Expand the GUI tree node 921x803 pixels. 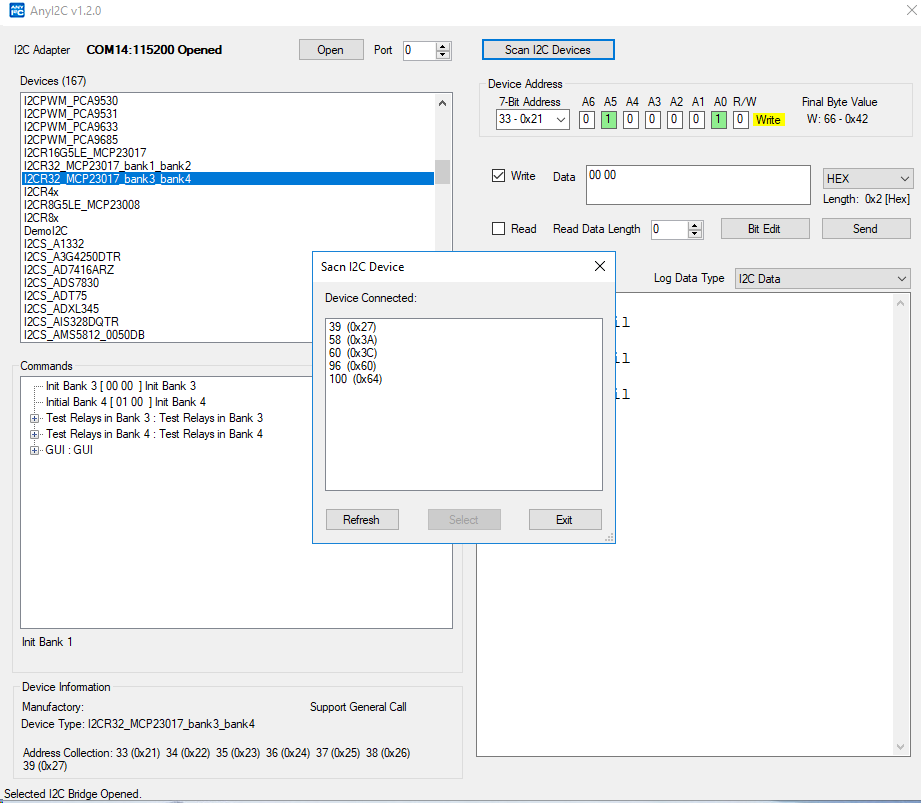pyautogui.click(x=35, y=450)
